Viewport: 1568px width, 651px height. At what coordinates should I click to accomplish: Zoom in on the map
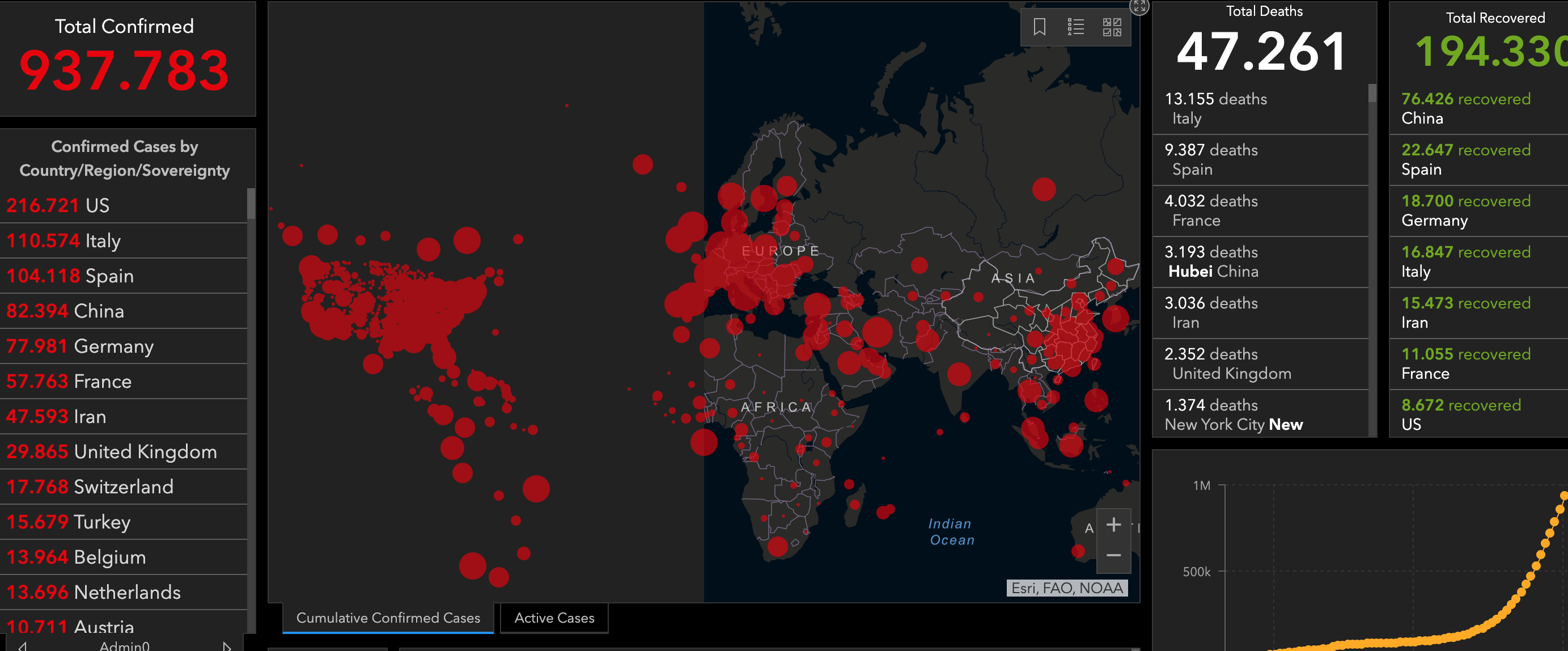point(1113,525)
